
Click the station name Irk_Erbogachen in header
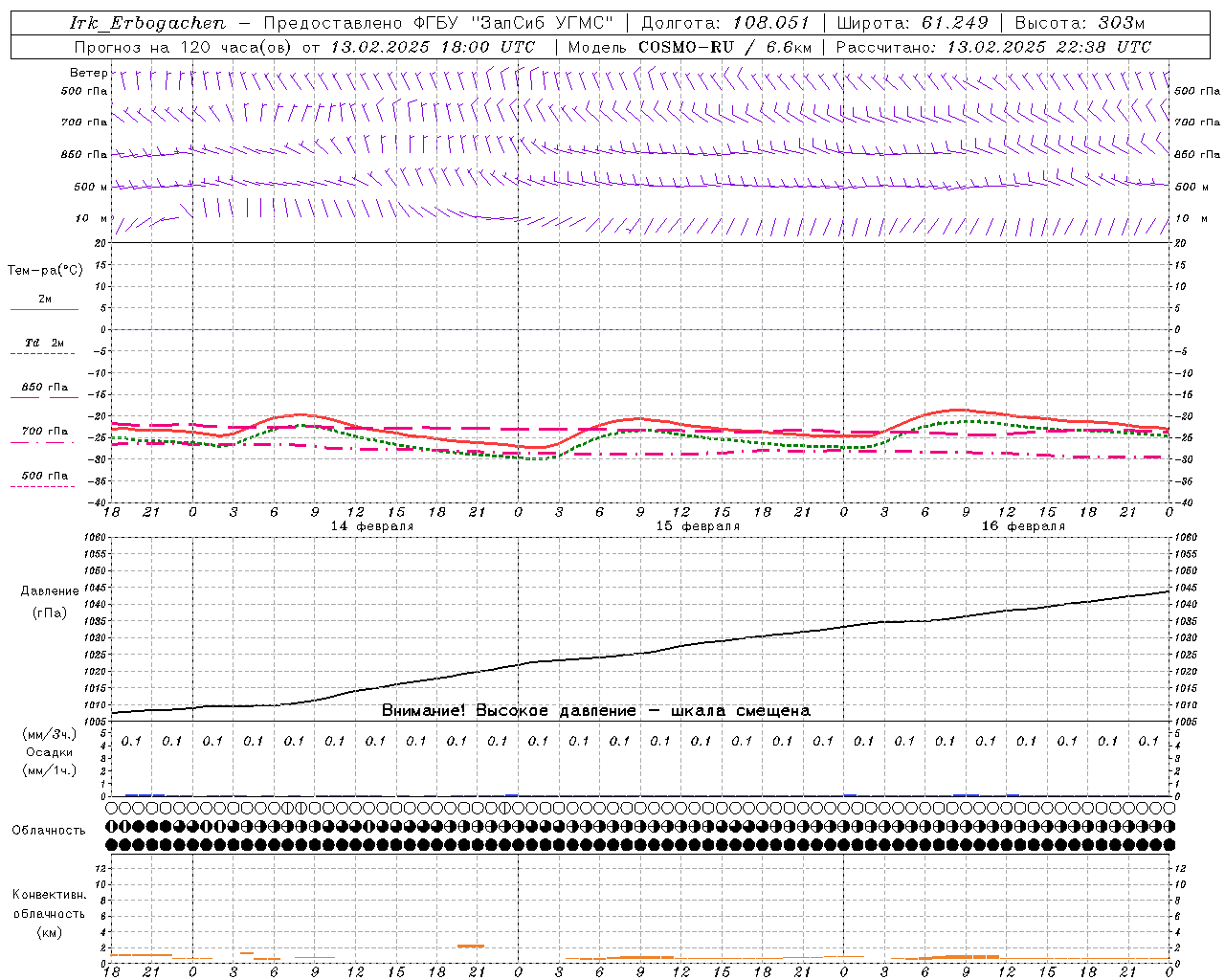point(147,23)
